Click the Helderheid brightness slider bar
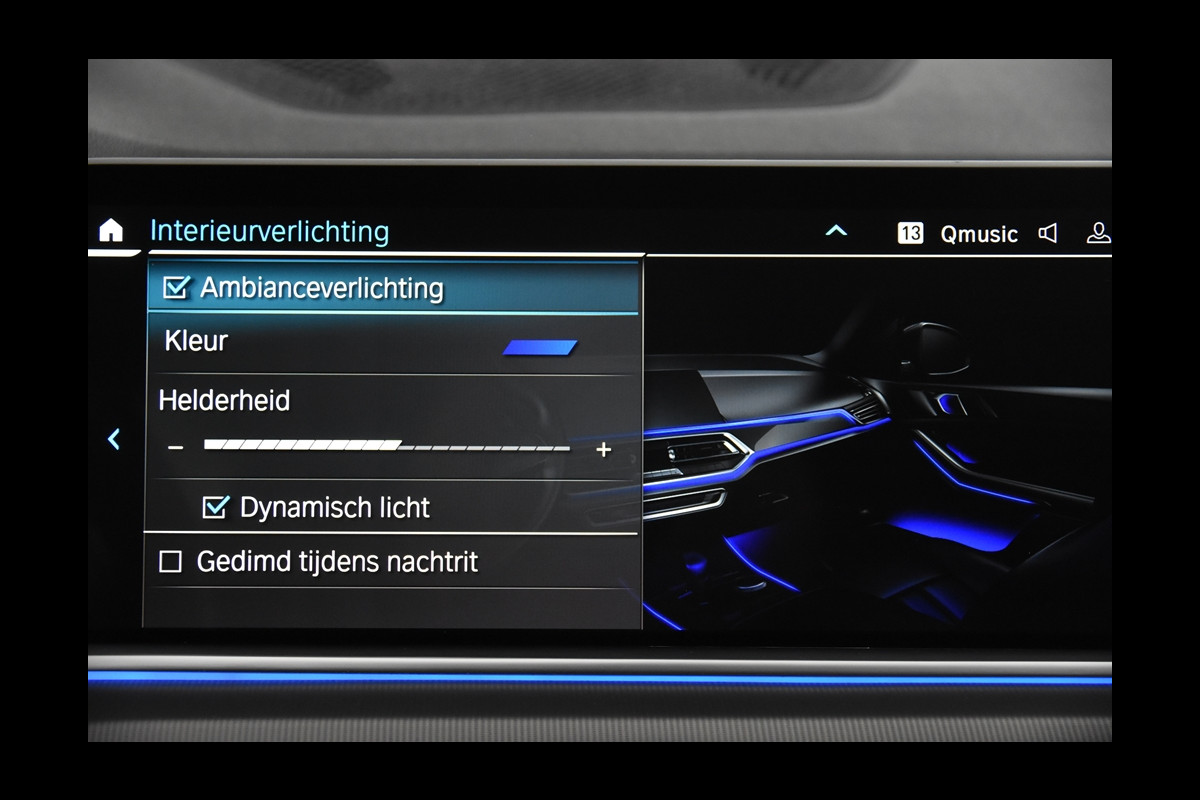The height and width of the screenshot is (800, 1200). click(x=387, y=447)
